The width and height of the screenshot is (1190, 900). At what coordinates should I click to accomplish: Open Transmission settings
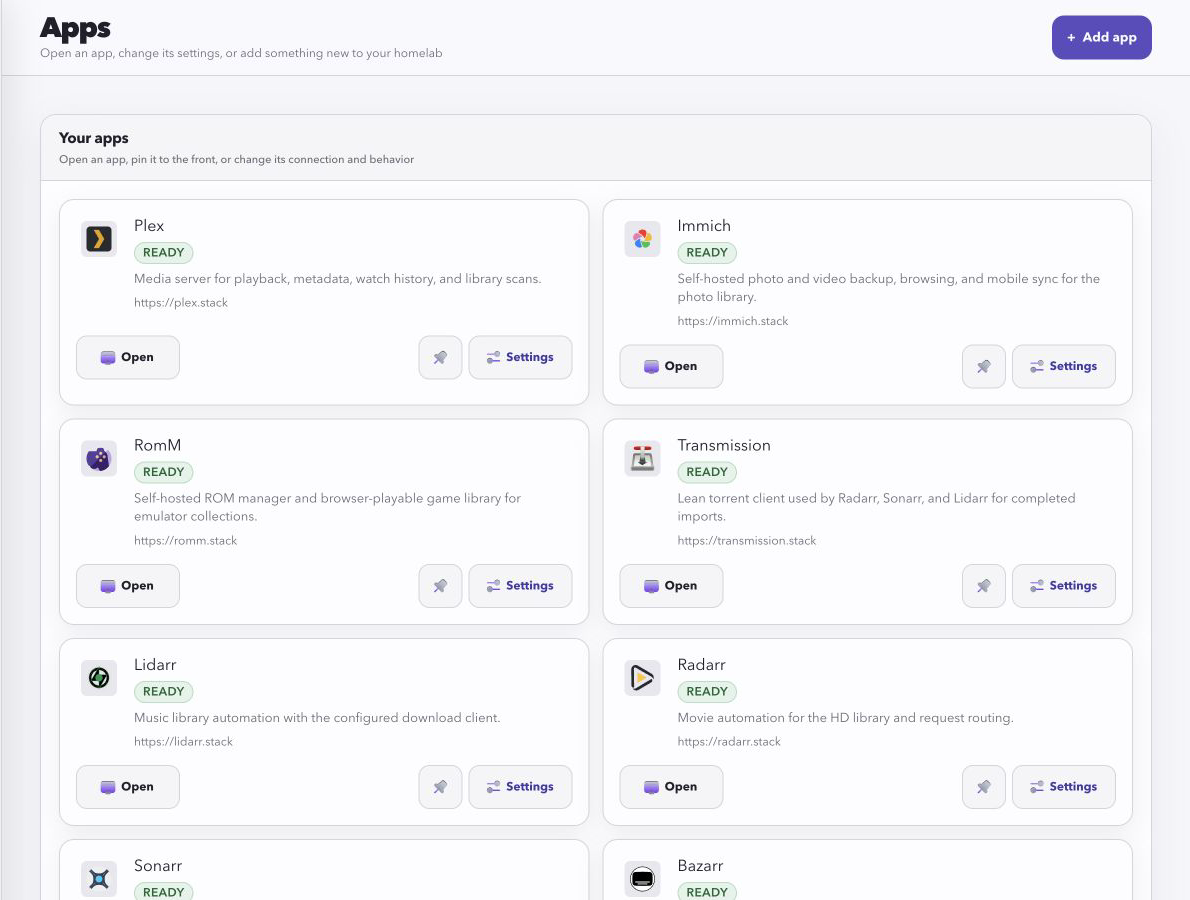click(x=1063, y=586)
